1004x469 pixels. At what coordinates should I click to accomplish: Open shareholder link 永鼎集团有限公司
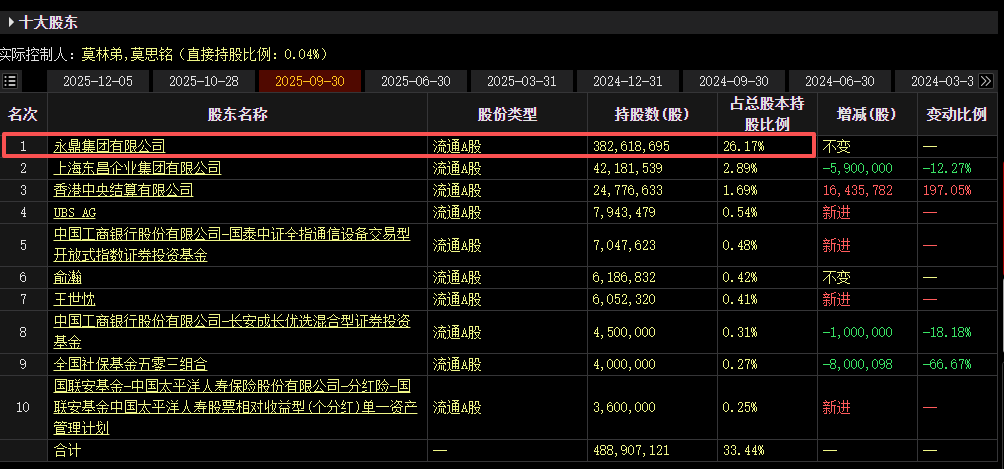[109, 146]
